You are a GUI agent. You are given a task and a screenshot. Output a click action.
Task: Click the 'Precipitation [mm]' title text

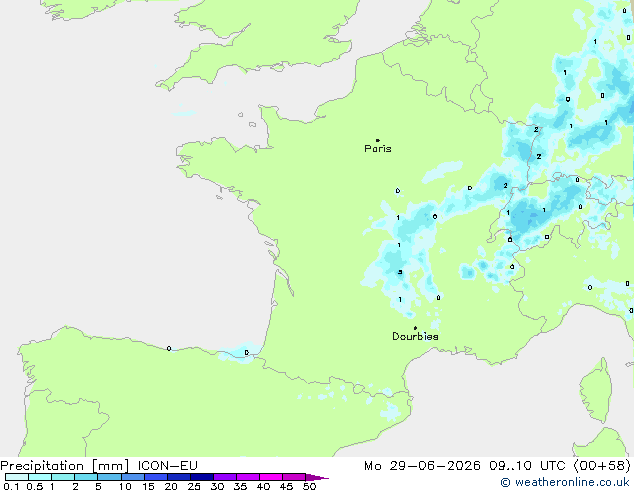(65, 466)
